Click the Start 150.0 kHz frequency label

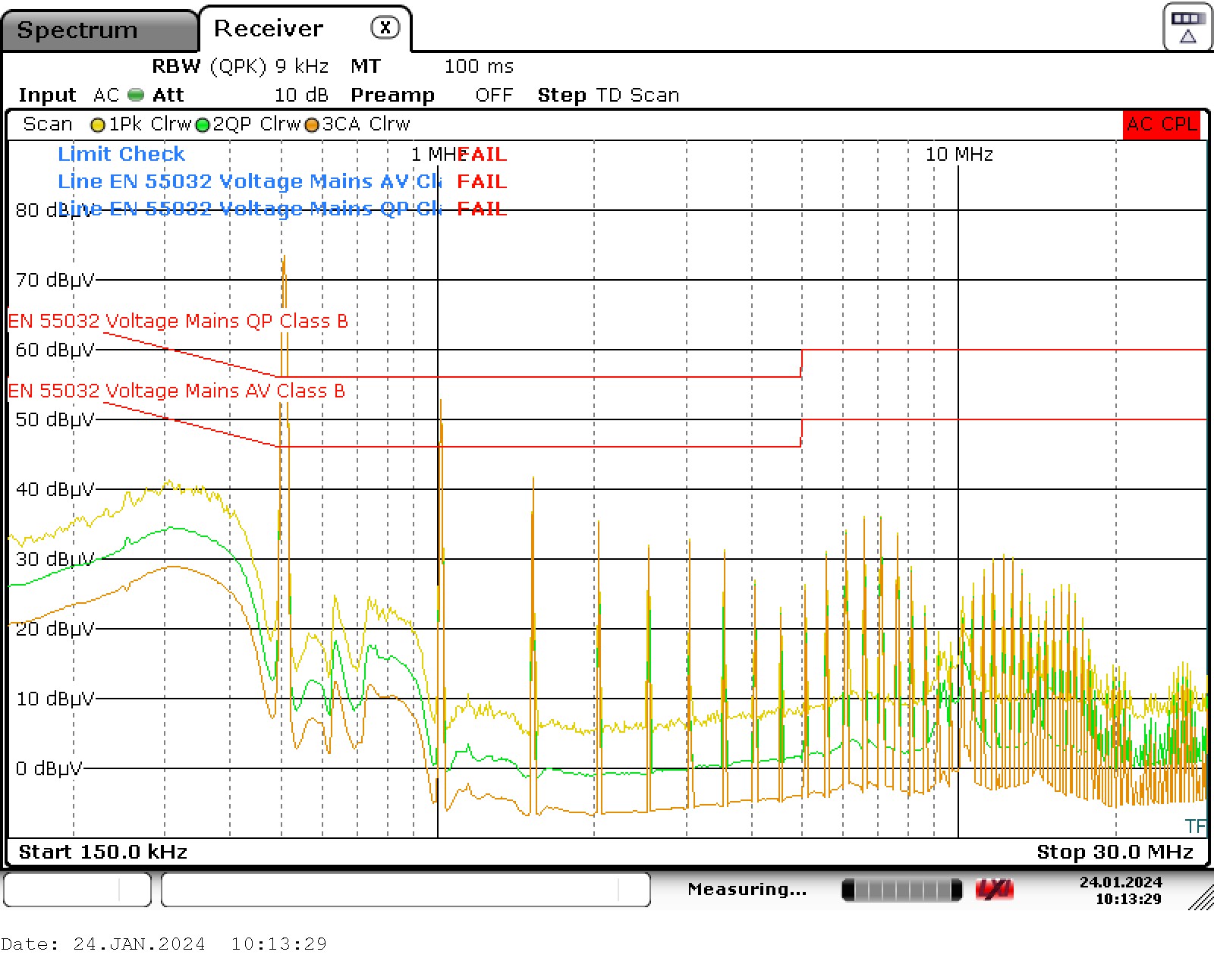point(103,852)
